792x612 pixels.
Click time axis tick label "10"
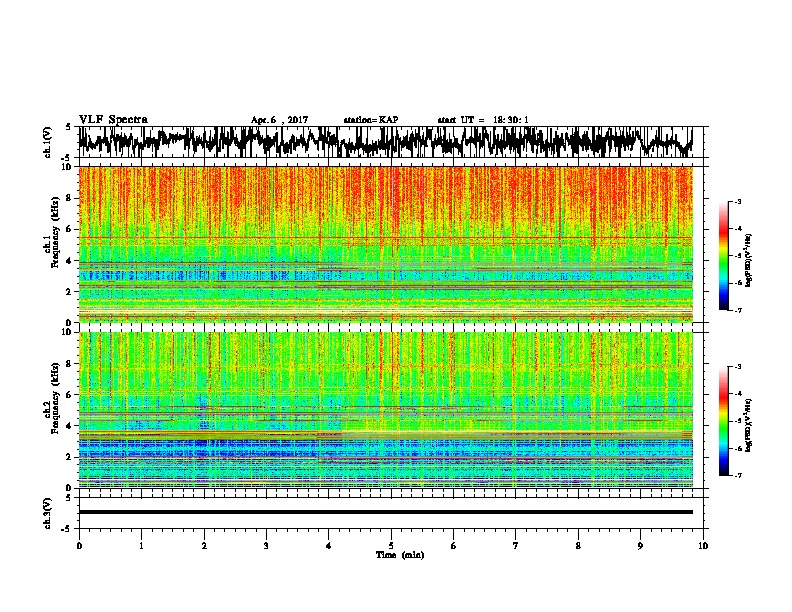click(x=703, y=546)
